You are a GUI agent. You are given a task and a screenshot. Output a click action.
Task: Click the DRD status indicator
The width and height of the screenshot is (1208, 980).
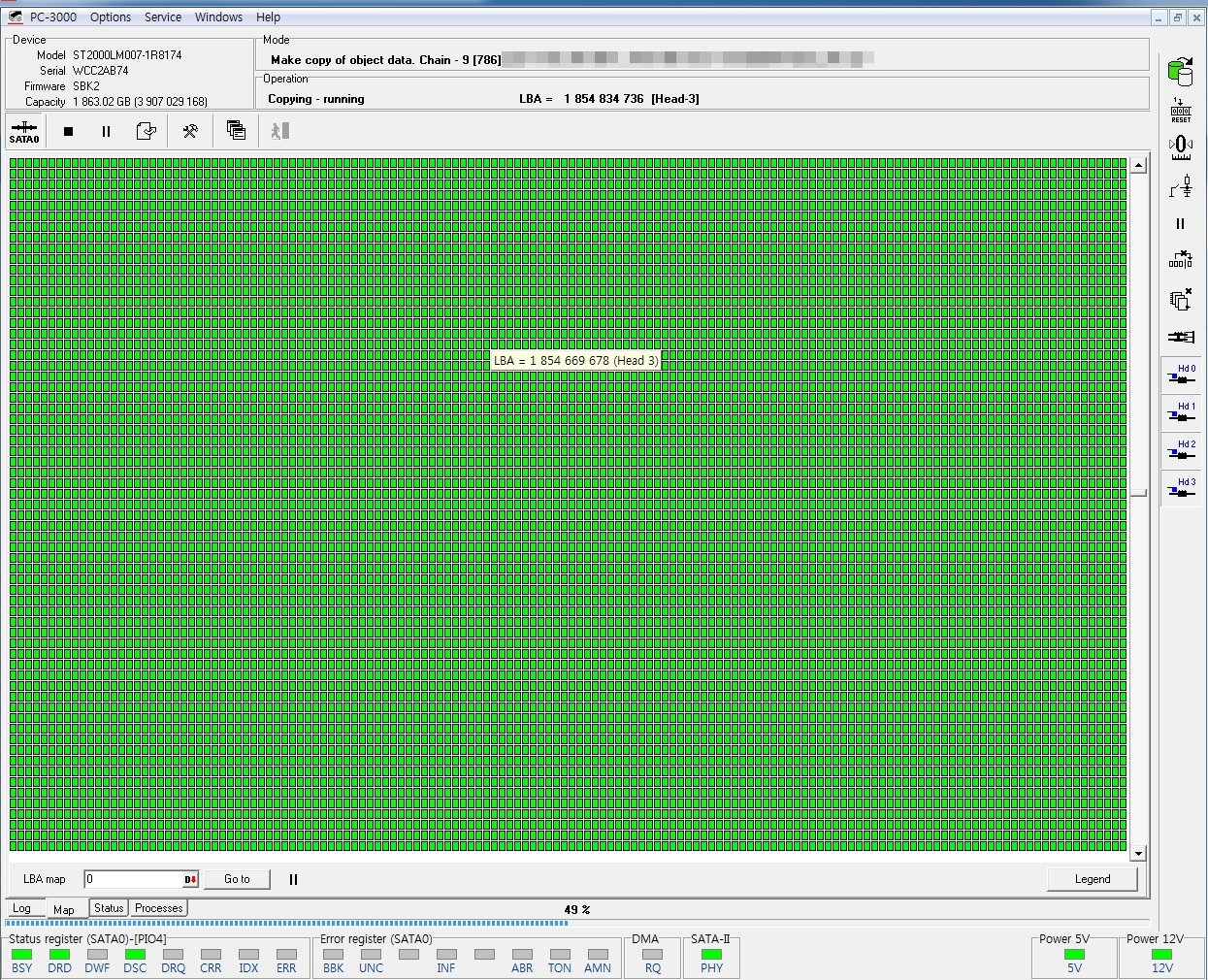[x=59, y=955]
